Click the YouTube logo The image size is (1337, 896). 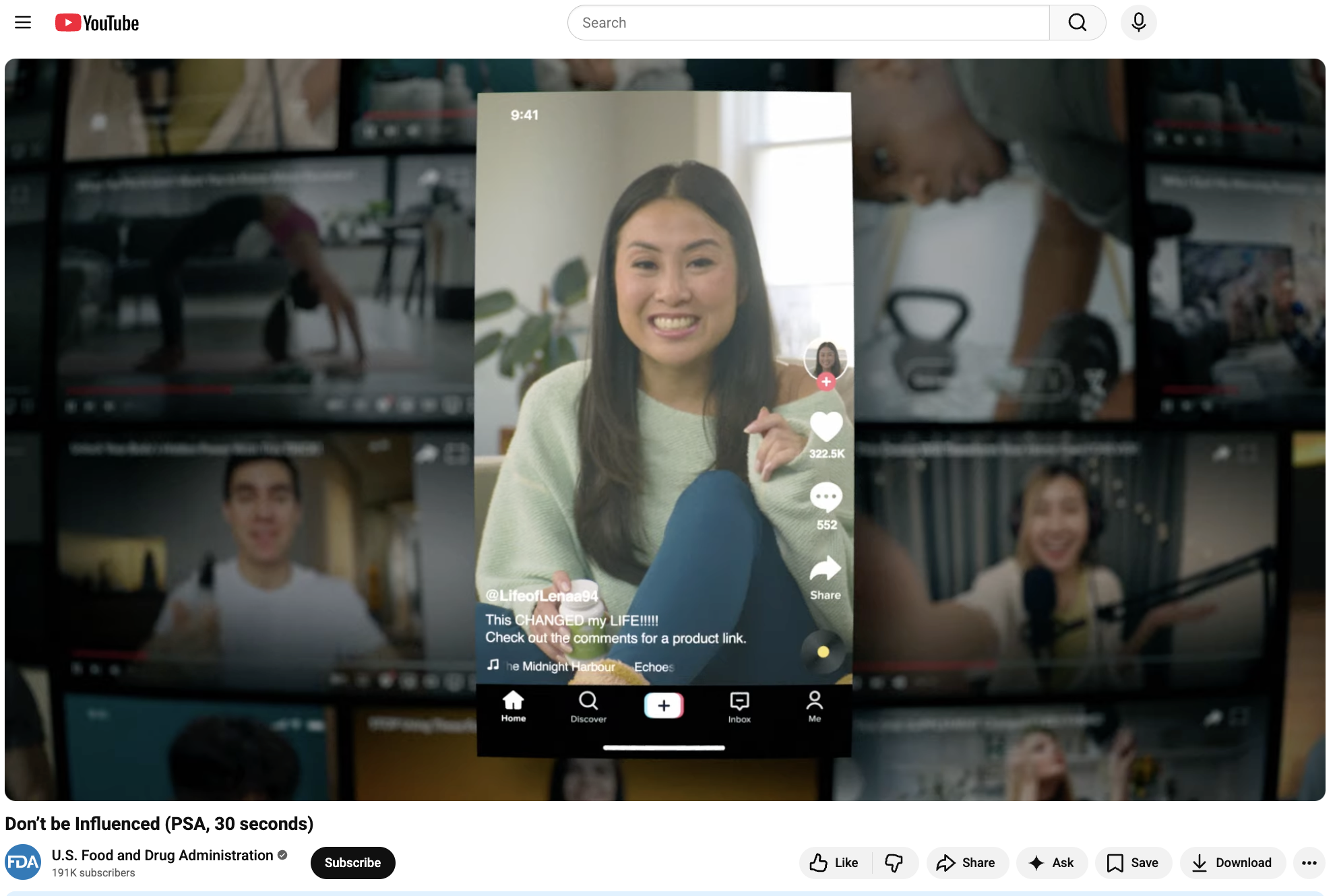point(97,23)
